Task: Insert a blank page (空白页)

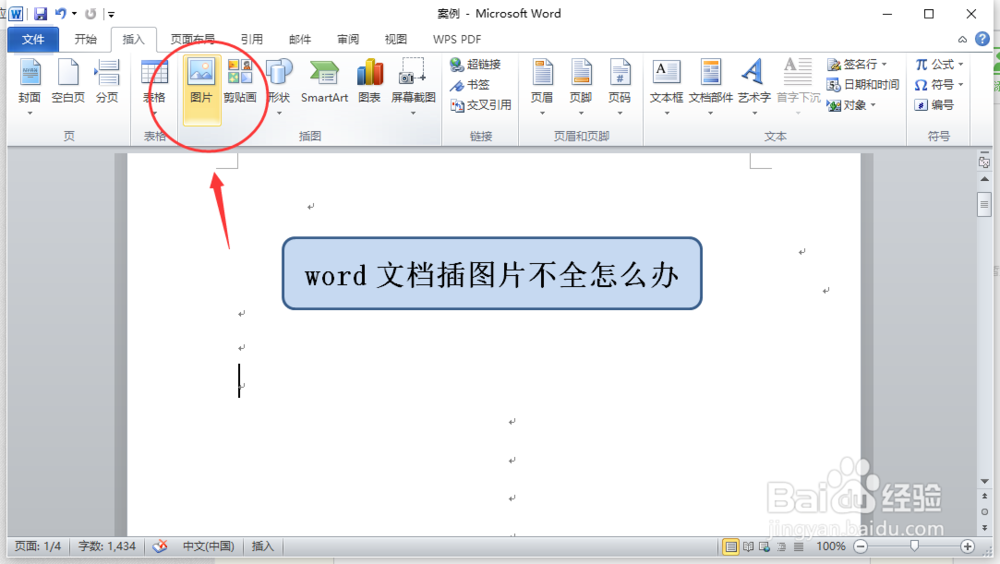Action: 68,82
